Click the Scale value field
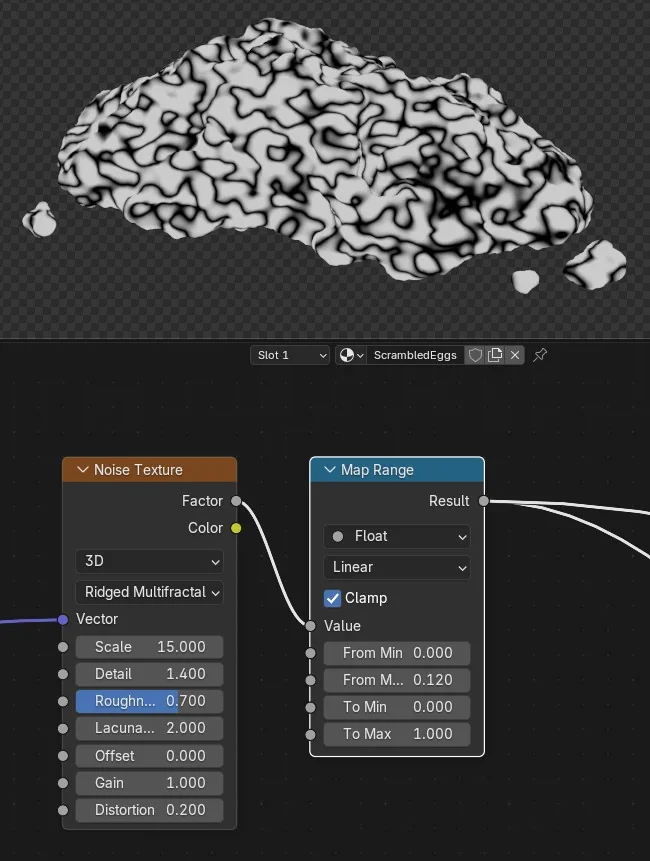650x861 pixels. coord(149,647)
